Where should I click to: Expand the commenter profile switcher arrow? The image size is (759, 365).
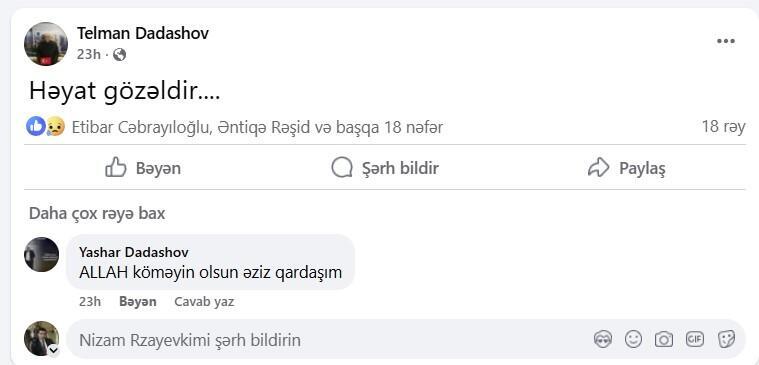pyautogui.click(x=54, y=350)
